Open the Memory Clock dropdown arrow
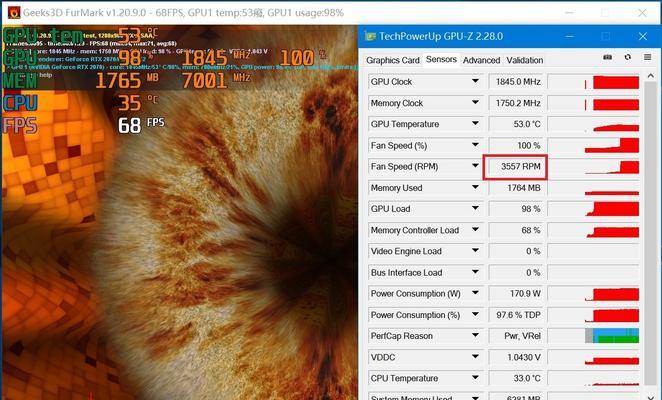This screenshot has width=662, height=400. [x=475, y=102]
